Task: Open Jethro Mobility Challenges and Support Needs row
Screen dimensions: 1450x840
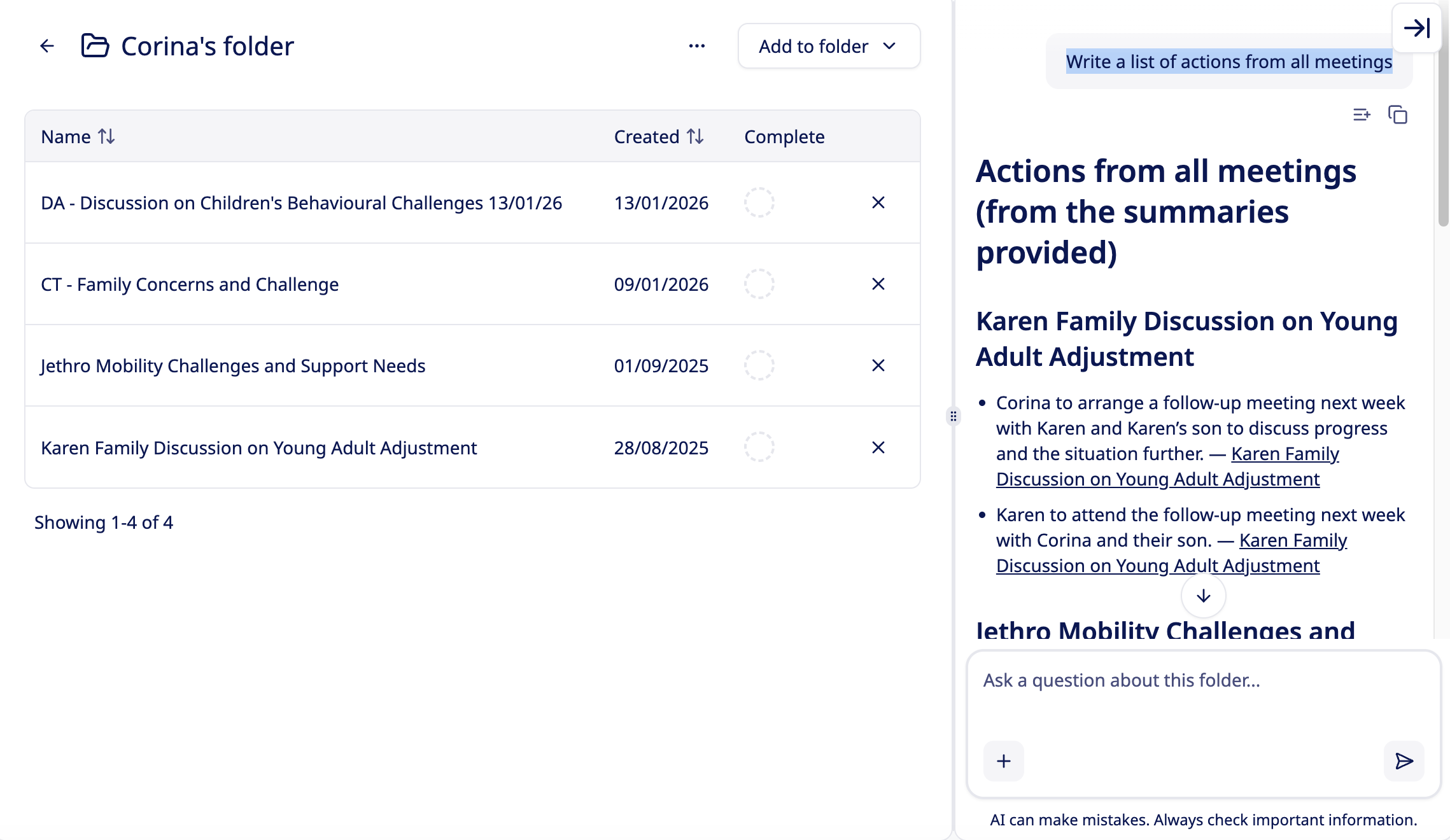Action: [233, 366]
